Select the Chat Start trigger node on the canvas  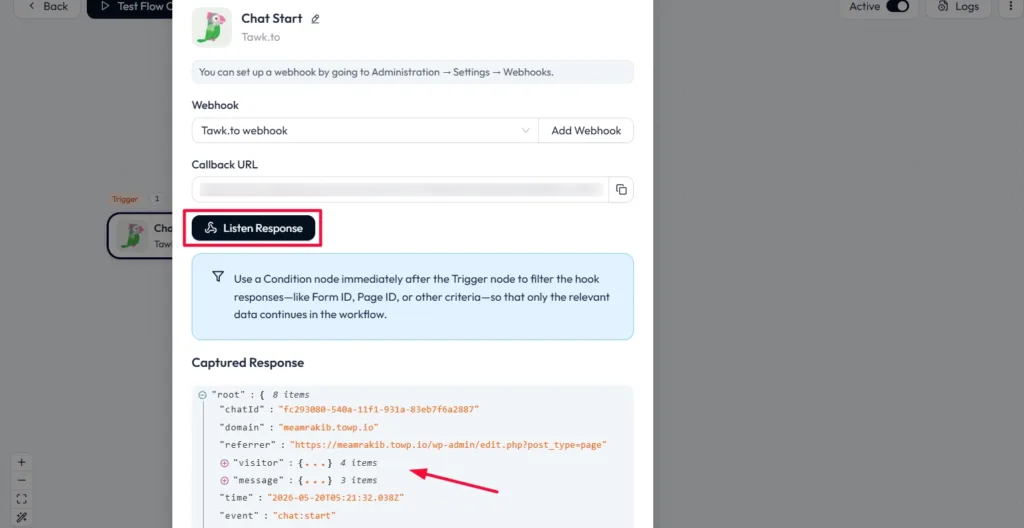pos(140,235)
